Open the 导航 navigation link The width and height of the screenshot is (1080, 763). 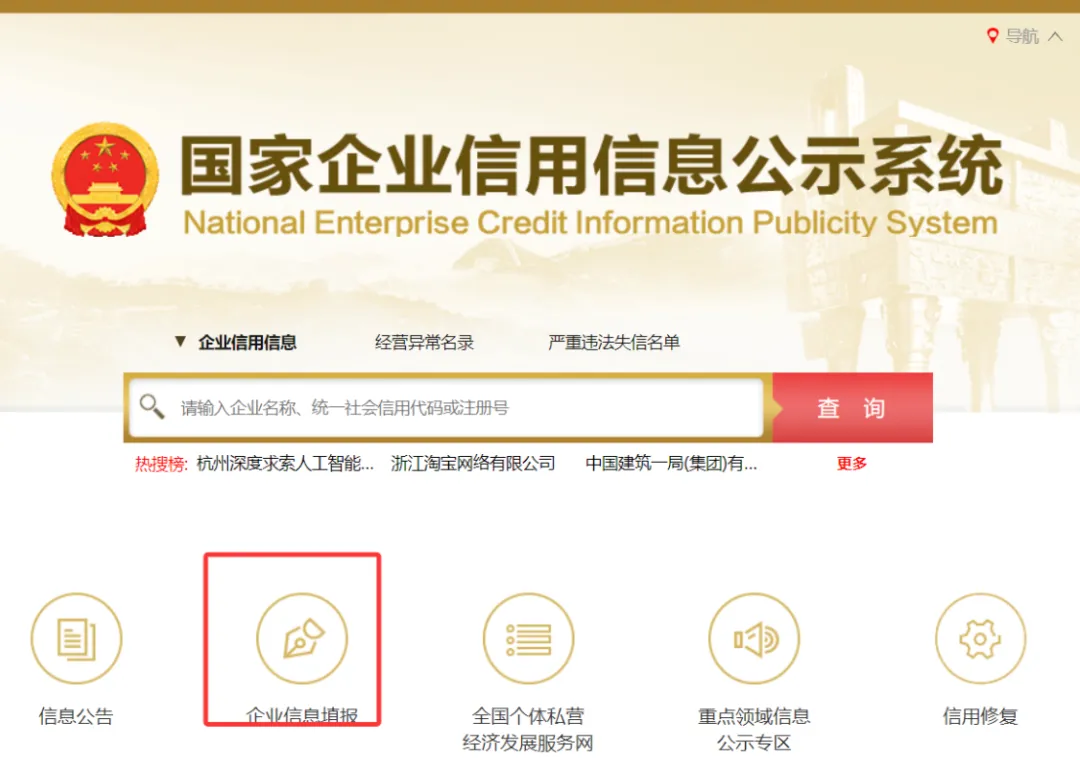[x=1022, y=36]
